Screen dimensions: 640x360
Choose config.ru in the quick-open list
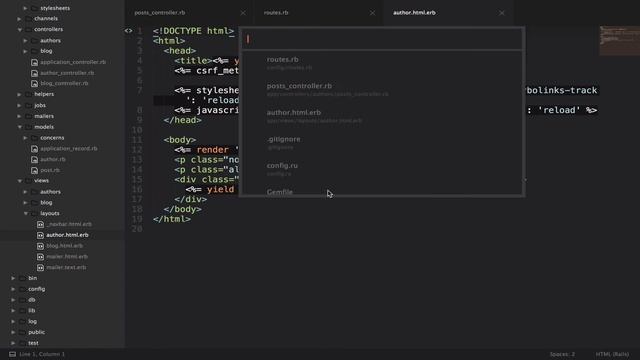[x=382, y=169]
